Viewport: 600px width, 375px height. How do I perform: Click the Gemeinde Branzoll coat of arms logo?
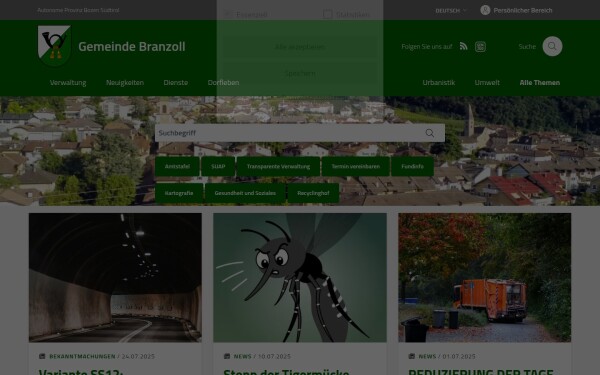pos(54,46)
